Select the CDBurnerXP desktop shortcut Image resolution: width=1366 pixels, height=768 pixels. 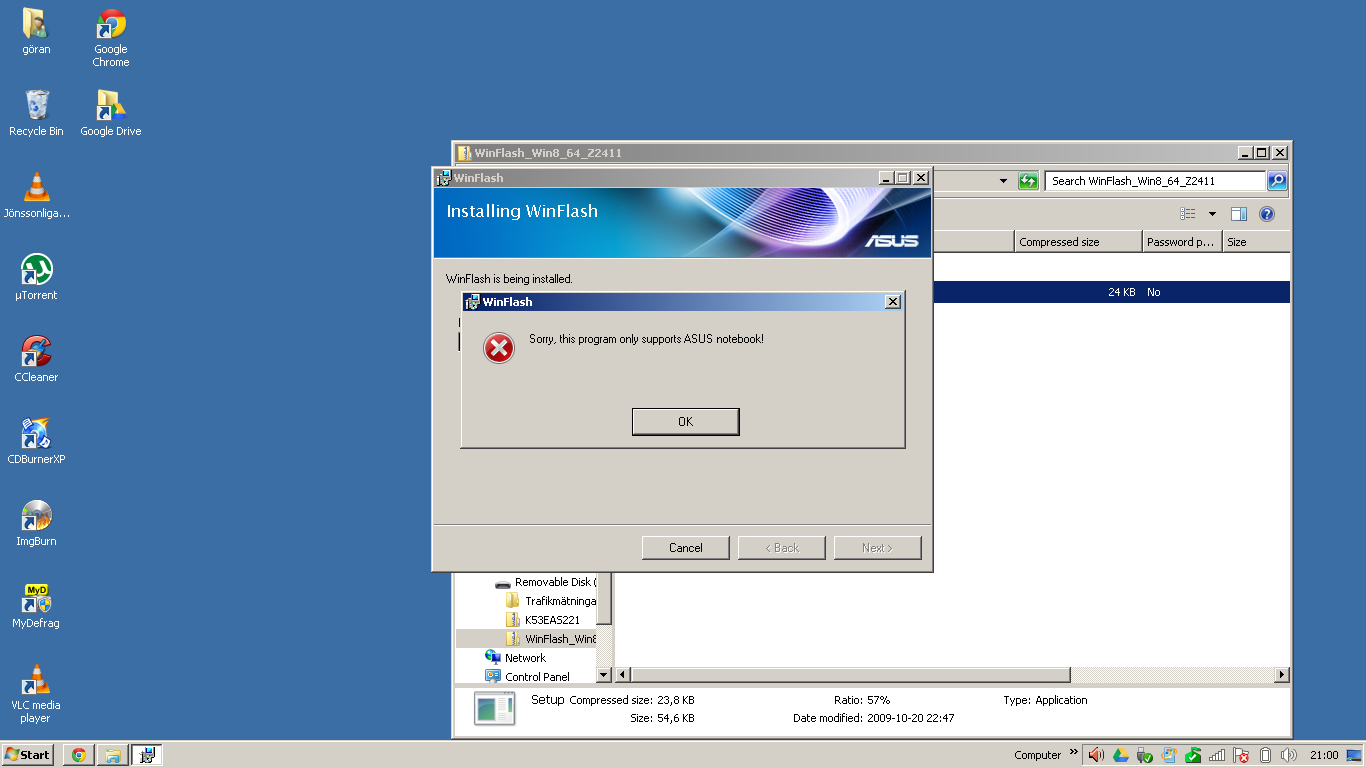[x=36, y=441]
